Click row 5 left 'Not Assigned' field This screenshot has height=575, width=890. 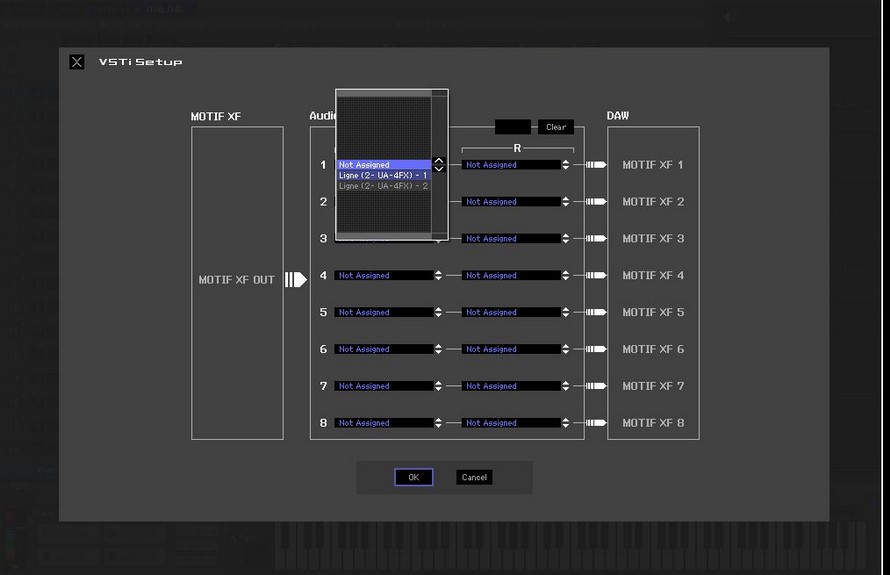coord(384,313)
